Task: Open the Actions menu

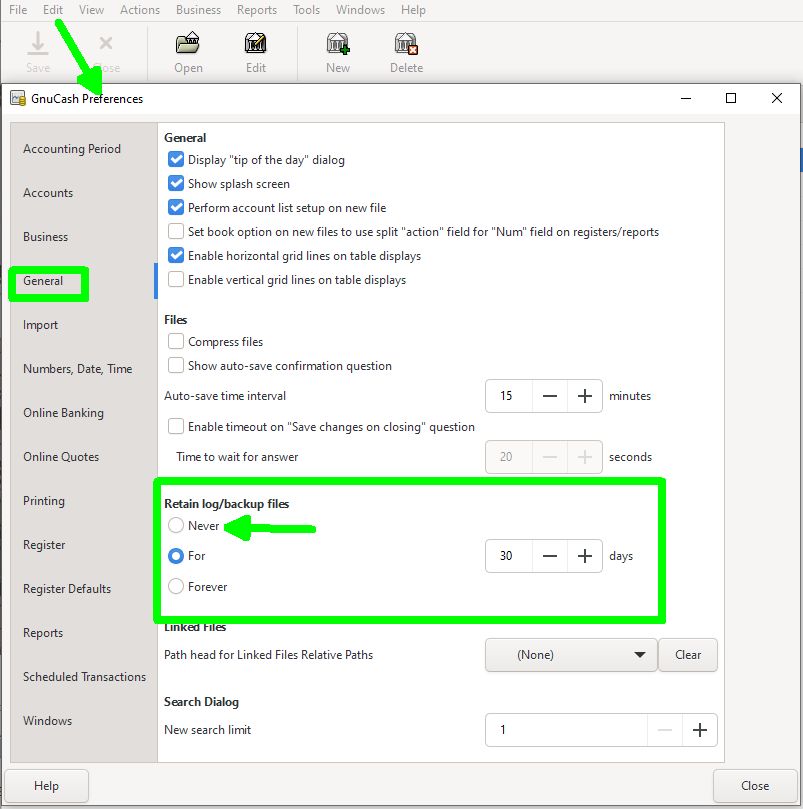Action: [x=140, y=10]
